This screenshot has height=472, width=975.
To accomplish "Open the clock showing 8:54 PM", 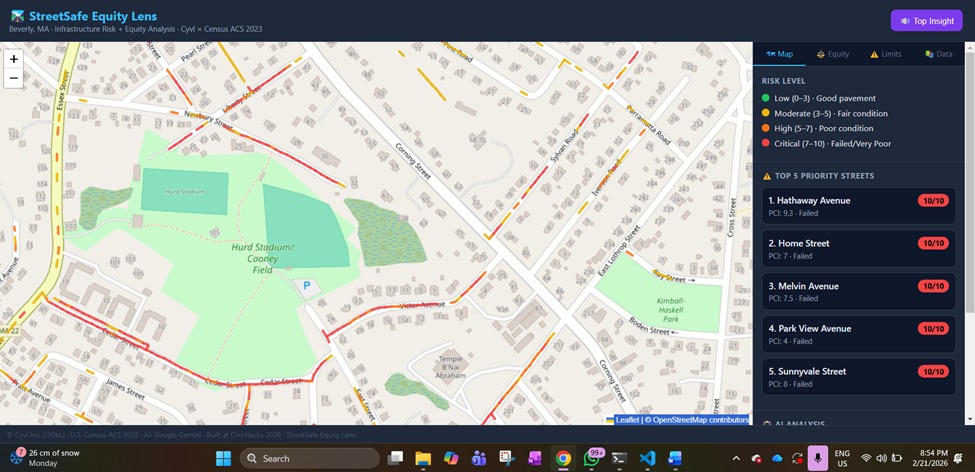I will tap(930, 458).
